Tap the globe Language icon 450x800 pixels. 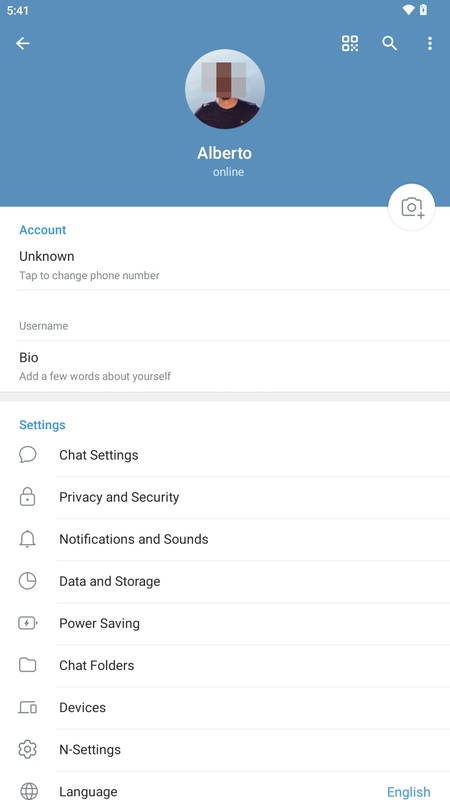tap(29, 791)
